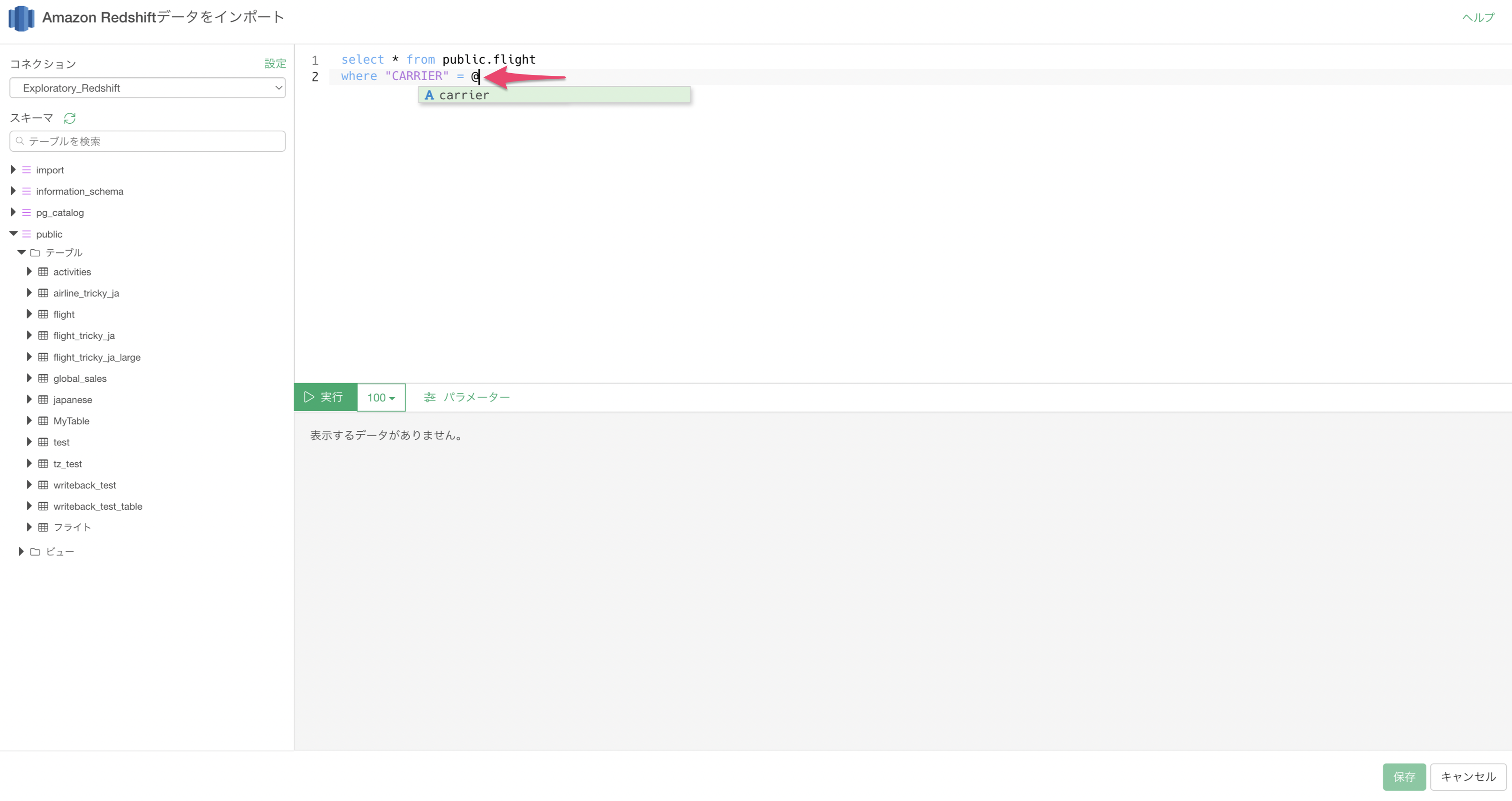
Task: Click the search magnifier icon
Action: point(20,141)
